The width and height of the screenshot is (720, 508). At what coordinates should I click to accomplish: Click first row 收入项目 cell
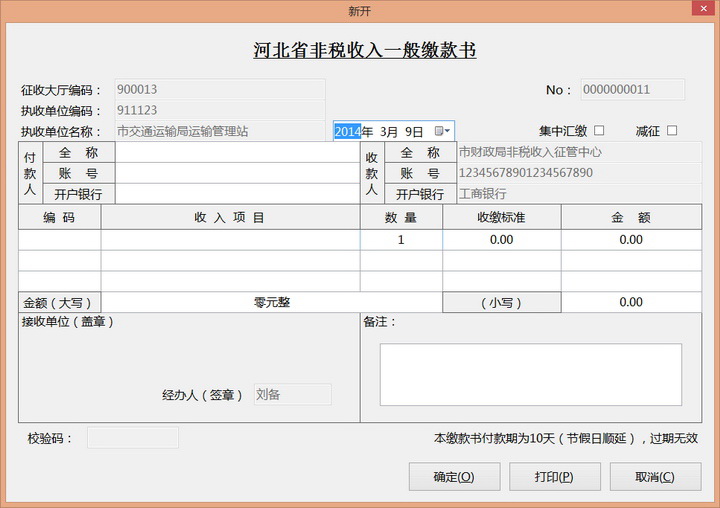[x=231, y=240]
